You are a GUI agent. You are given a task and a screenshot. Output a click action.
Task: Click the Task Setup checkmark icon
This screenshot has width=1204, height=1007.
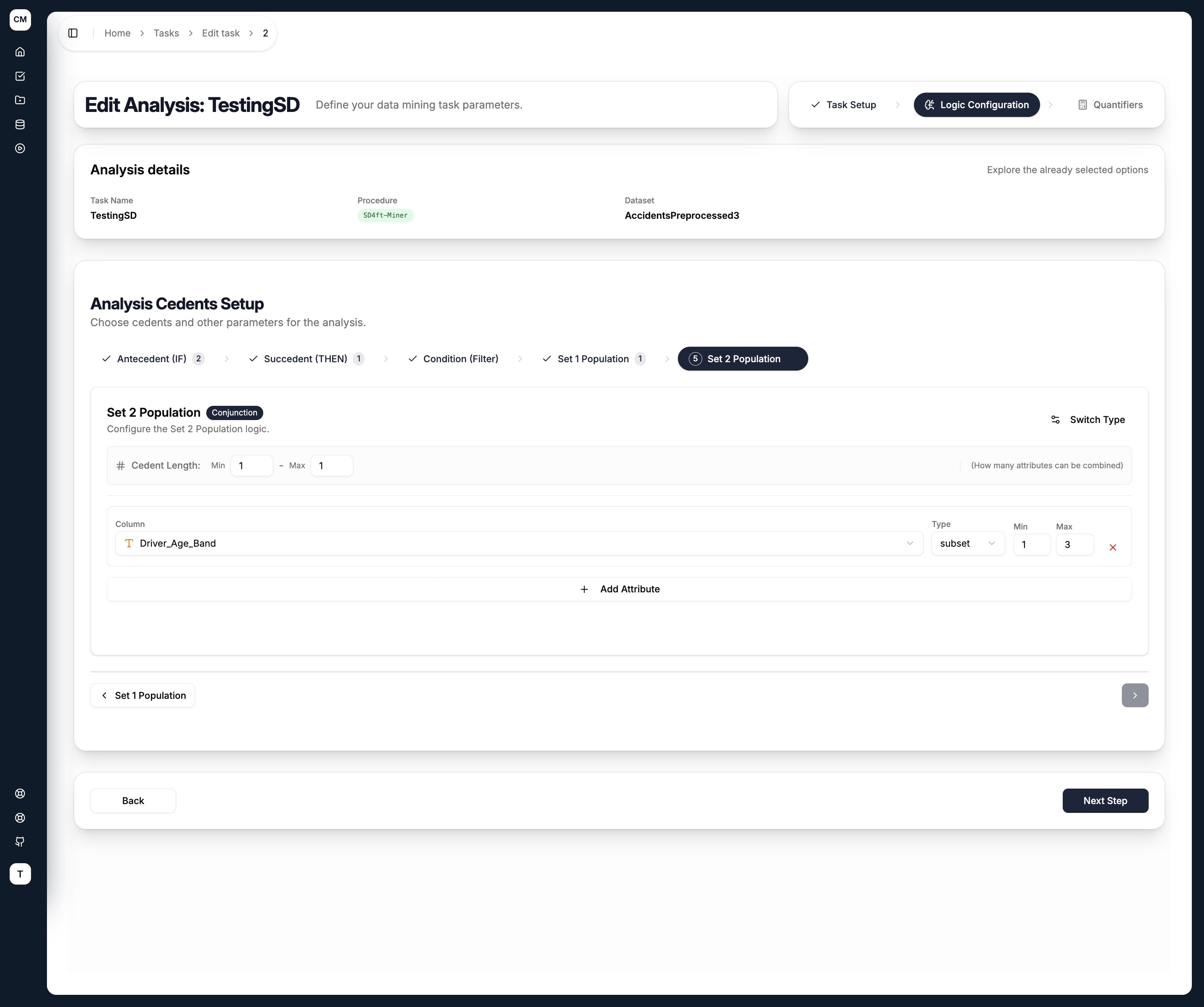pos(815,105)
